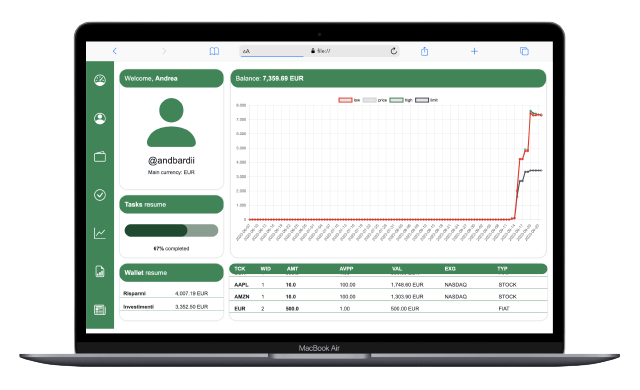Select the AAPL ticker row
This screenshot has height=390, width=640.
click(388, 284)
